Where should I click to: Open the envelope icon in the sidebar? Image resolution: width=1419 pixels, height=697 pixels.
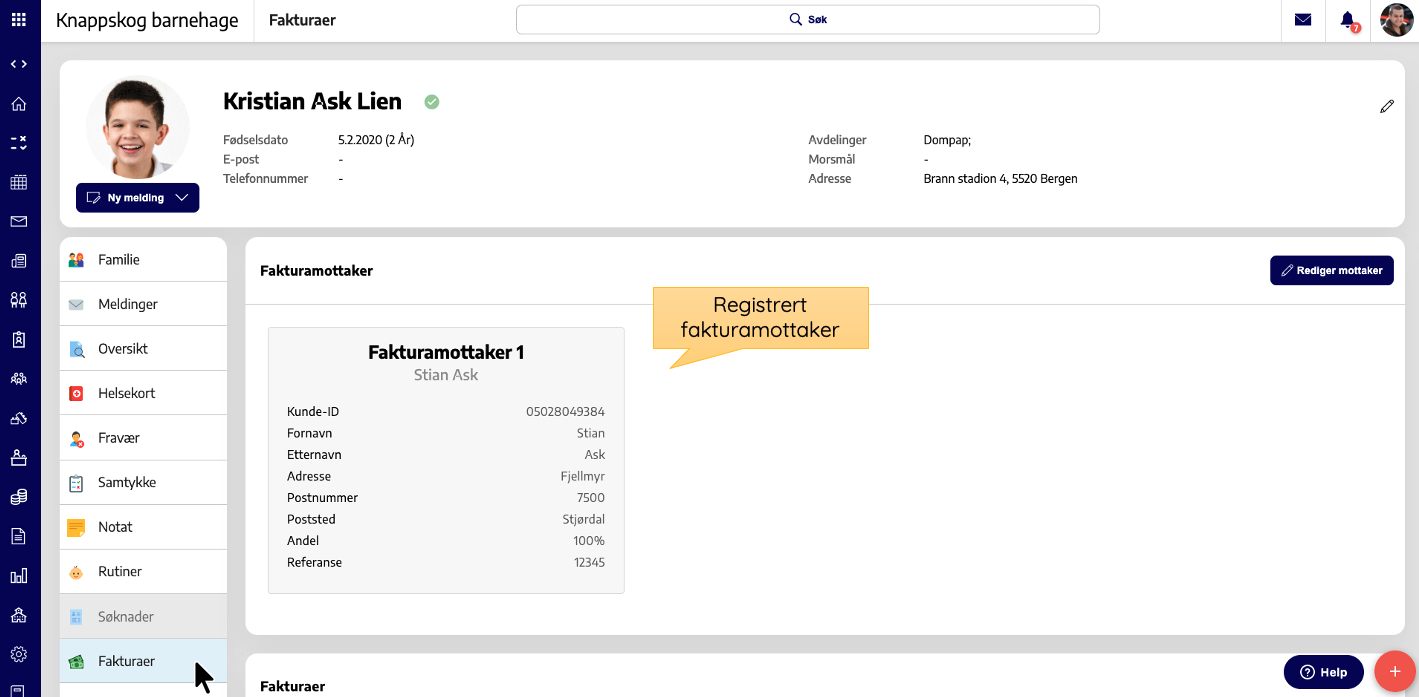[18, 221]
